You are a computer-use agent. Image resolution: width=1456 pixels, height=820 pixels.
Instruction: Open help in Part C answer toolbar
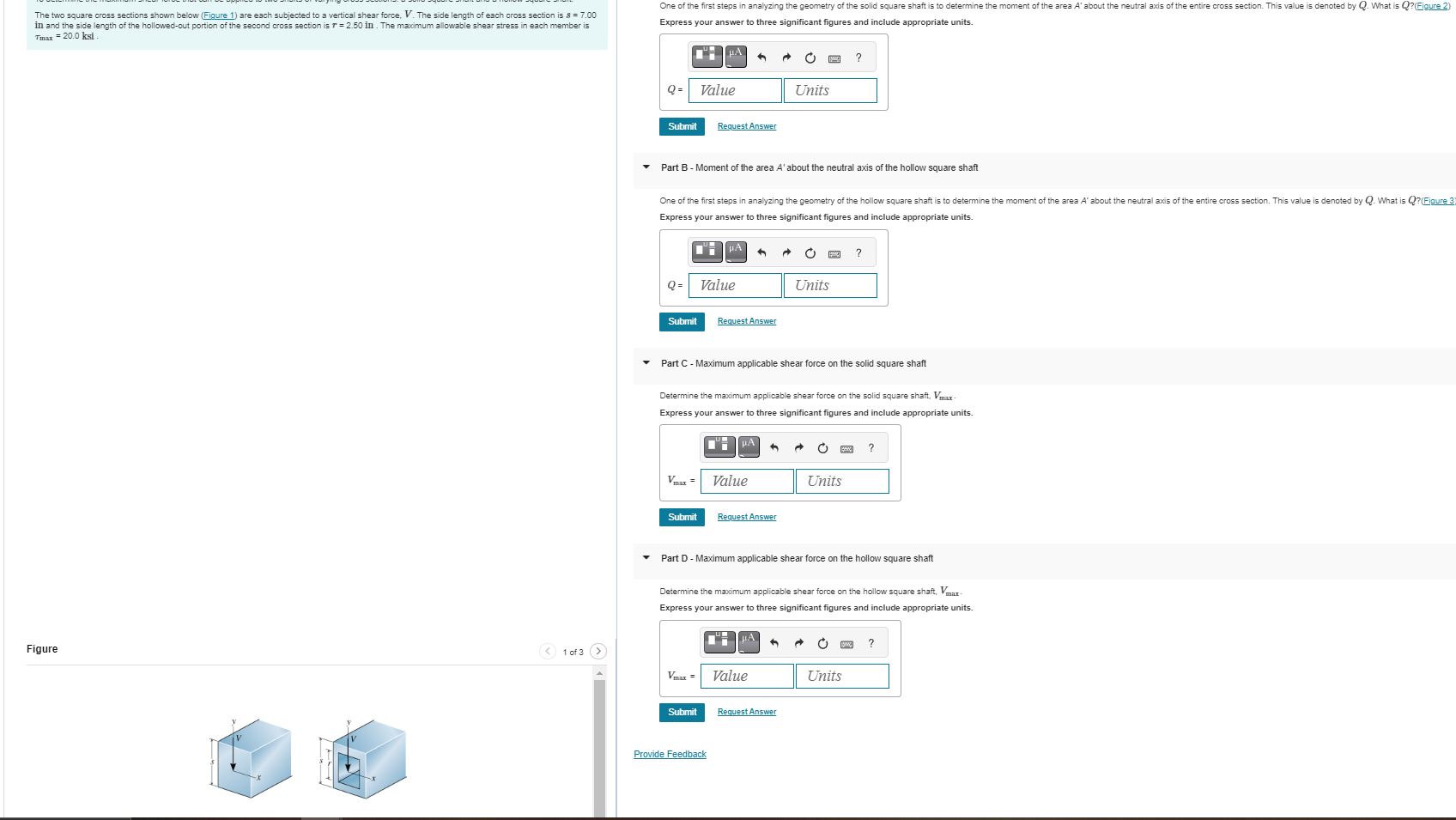(871, 447)
